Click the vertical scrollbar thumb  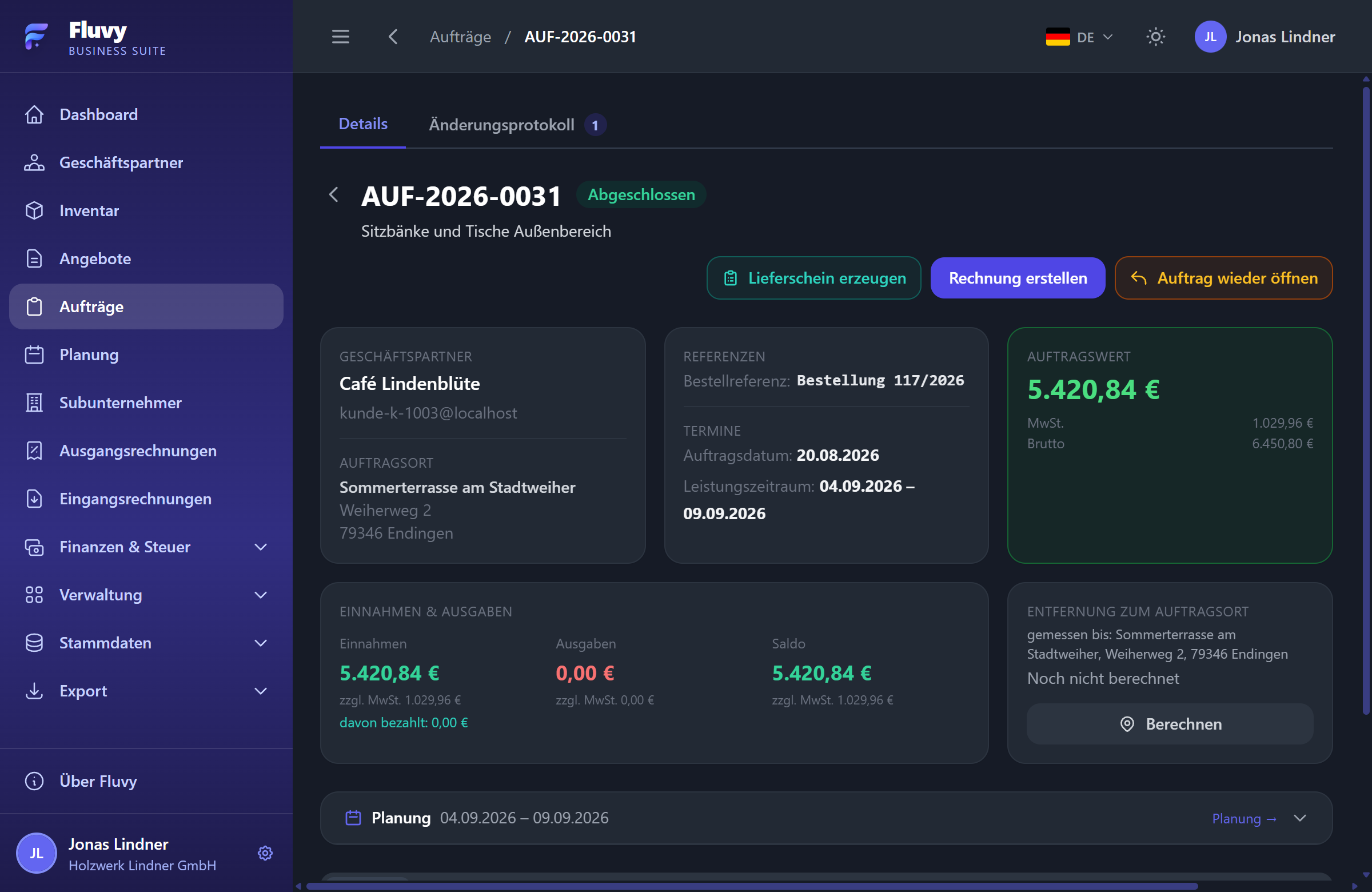1365,400
